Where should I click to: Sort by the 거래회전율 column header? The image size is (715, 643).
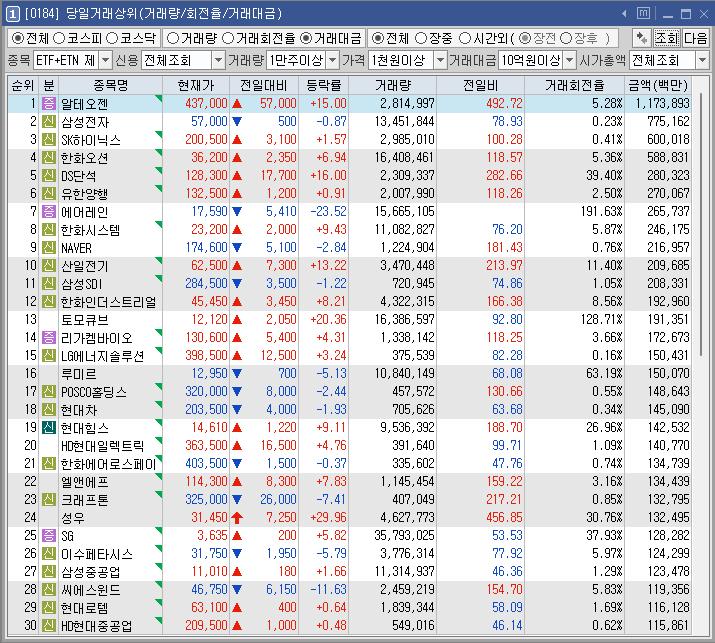tap(575, 85)
